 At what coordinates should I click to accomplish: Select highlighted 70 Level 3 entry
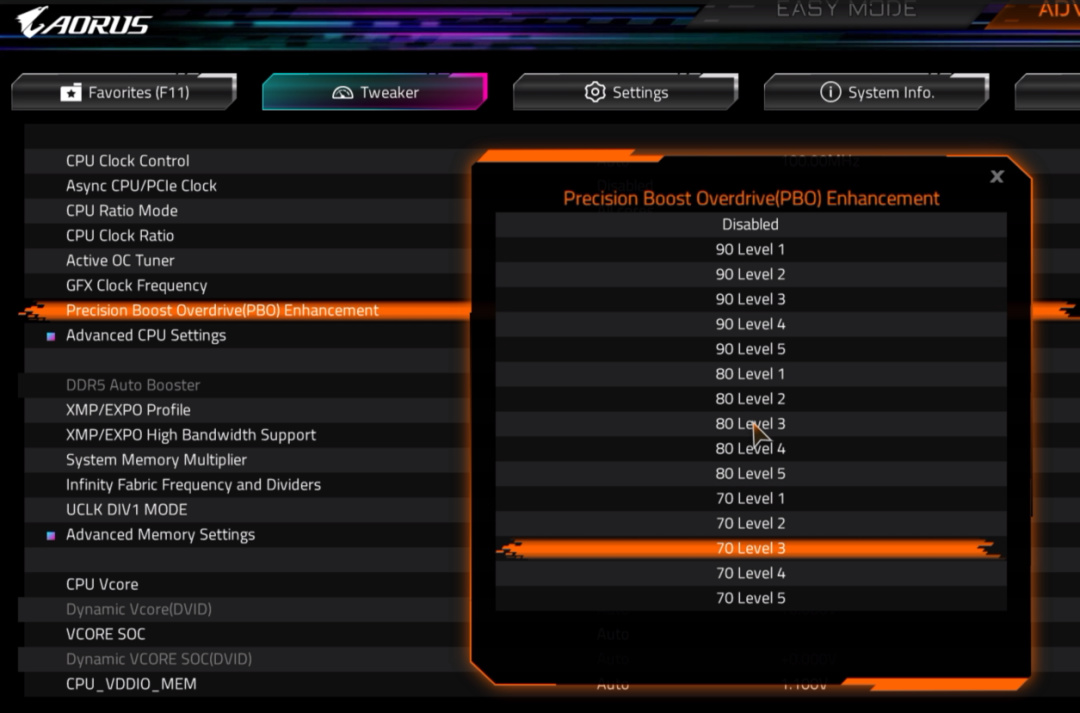pos(751,548)
